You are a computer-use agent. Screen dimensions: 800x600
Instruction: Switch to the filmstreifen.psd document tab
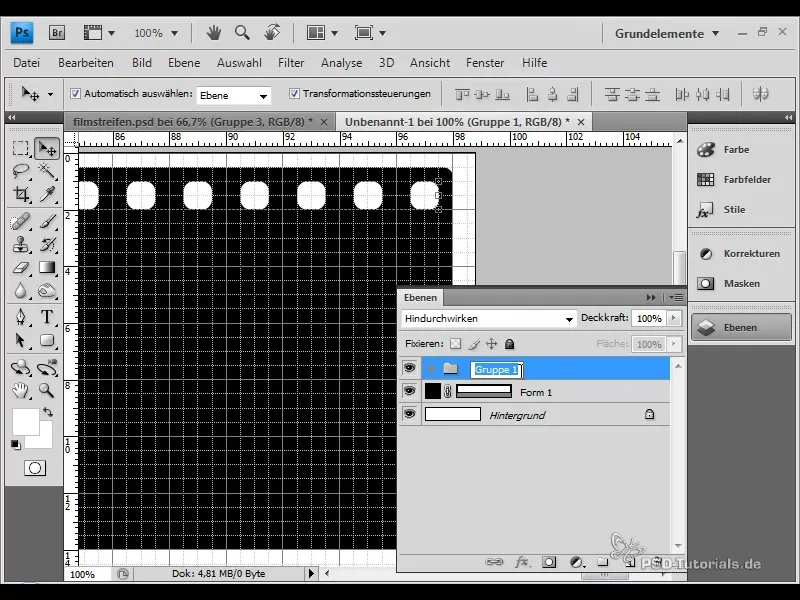192,122
